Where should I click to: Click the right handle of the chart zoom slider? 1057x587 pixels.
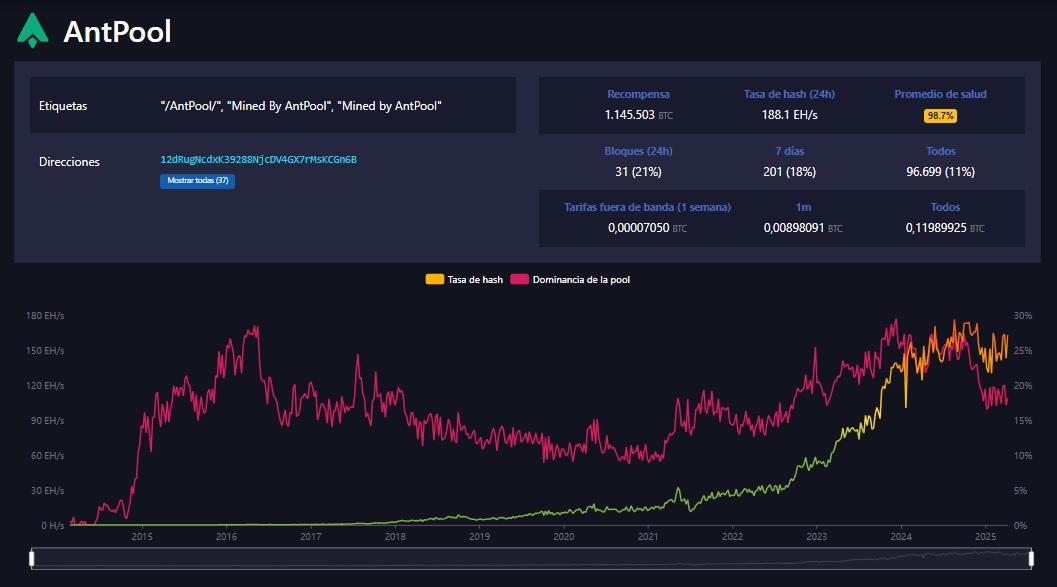click(1029, 558)
